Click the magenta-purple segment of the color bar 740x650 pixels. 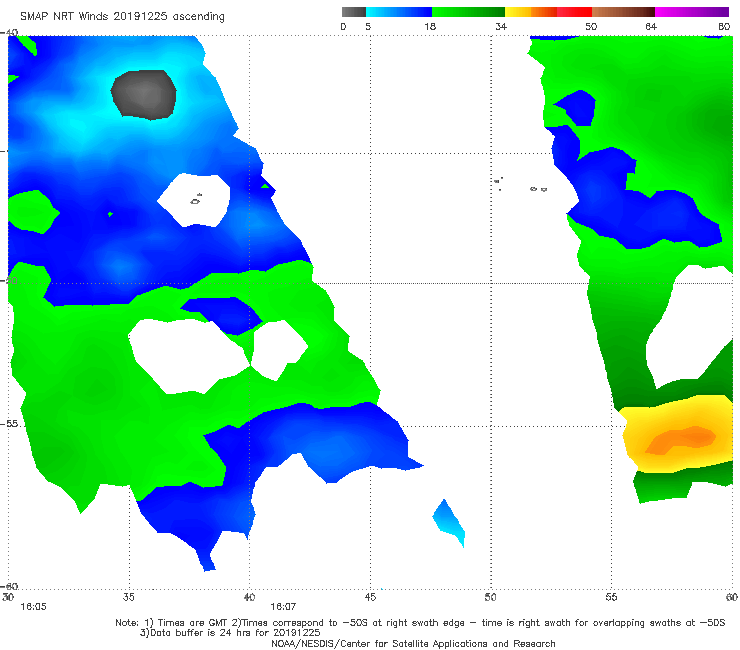click(692, 12)
